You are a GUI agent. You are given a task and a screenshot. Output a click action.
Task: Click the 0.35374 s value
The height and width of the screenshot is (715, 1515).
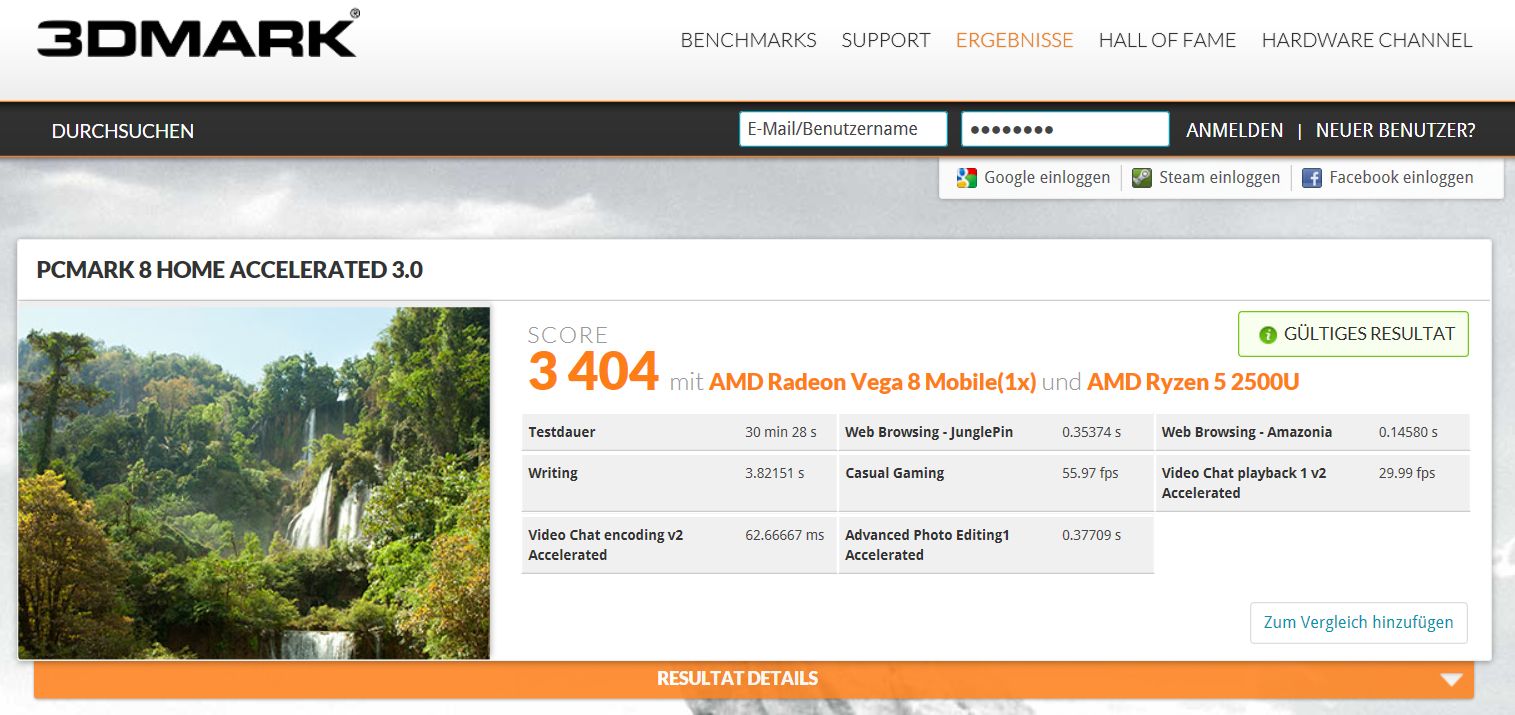pos(1092,432)
